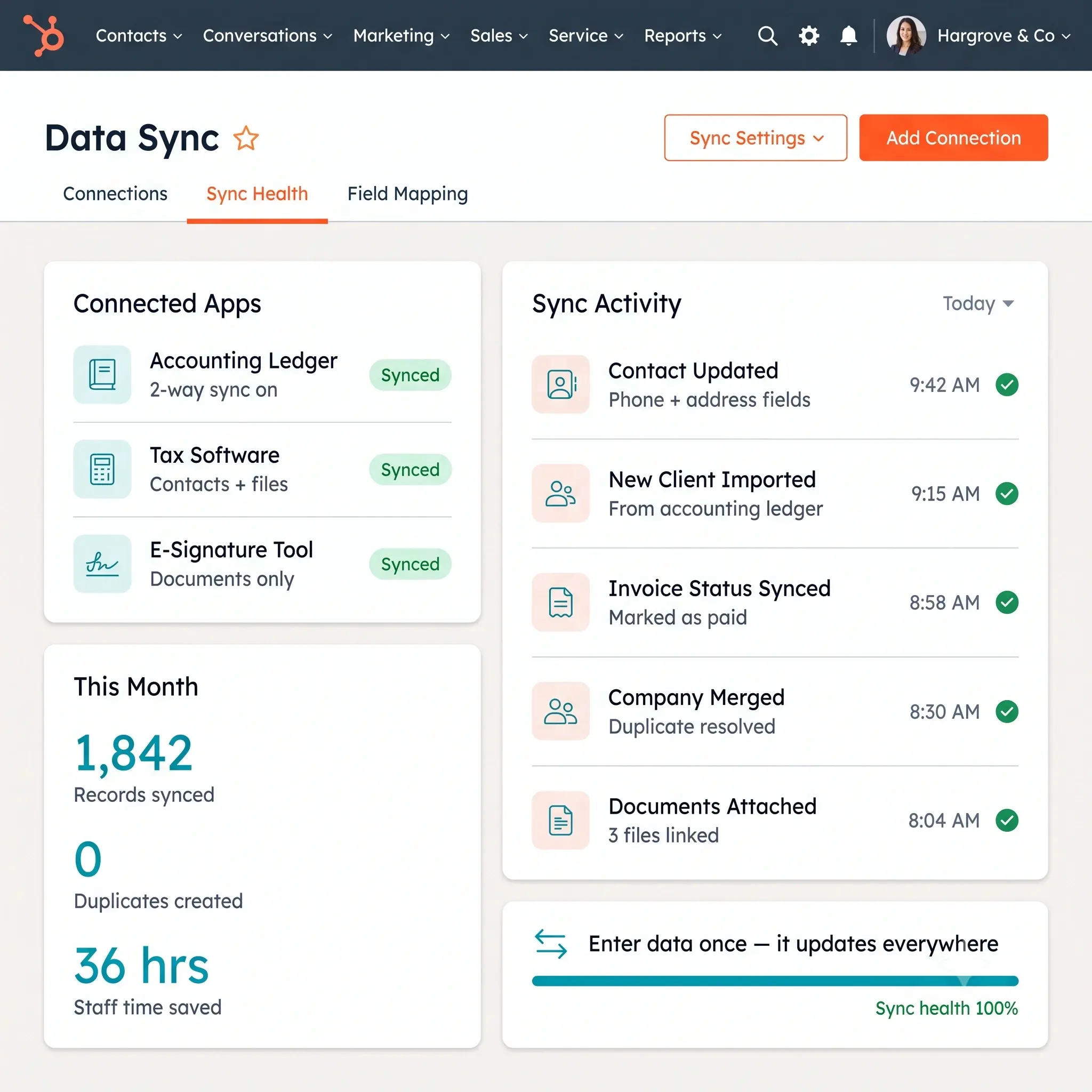The height and width of the screenshot is (1092, 1092).
Task: Click the Synced badge for Accounting Ledger
Action: click(x=411, y=375)
